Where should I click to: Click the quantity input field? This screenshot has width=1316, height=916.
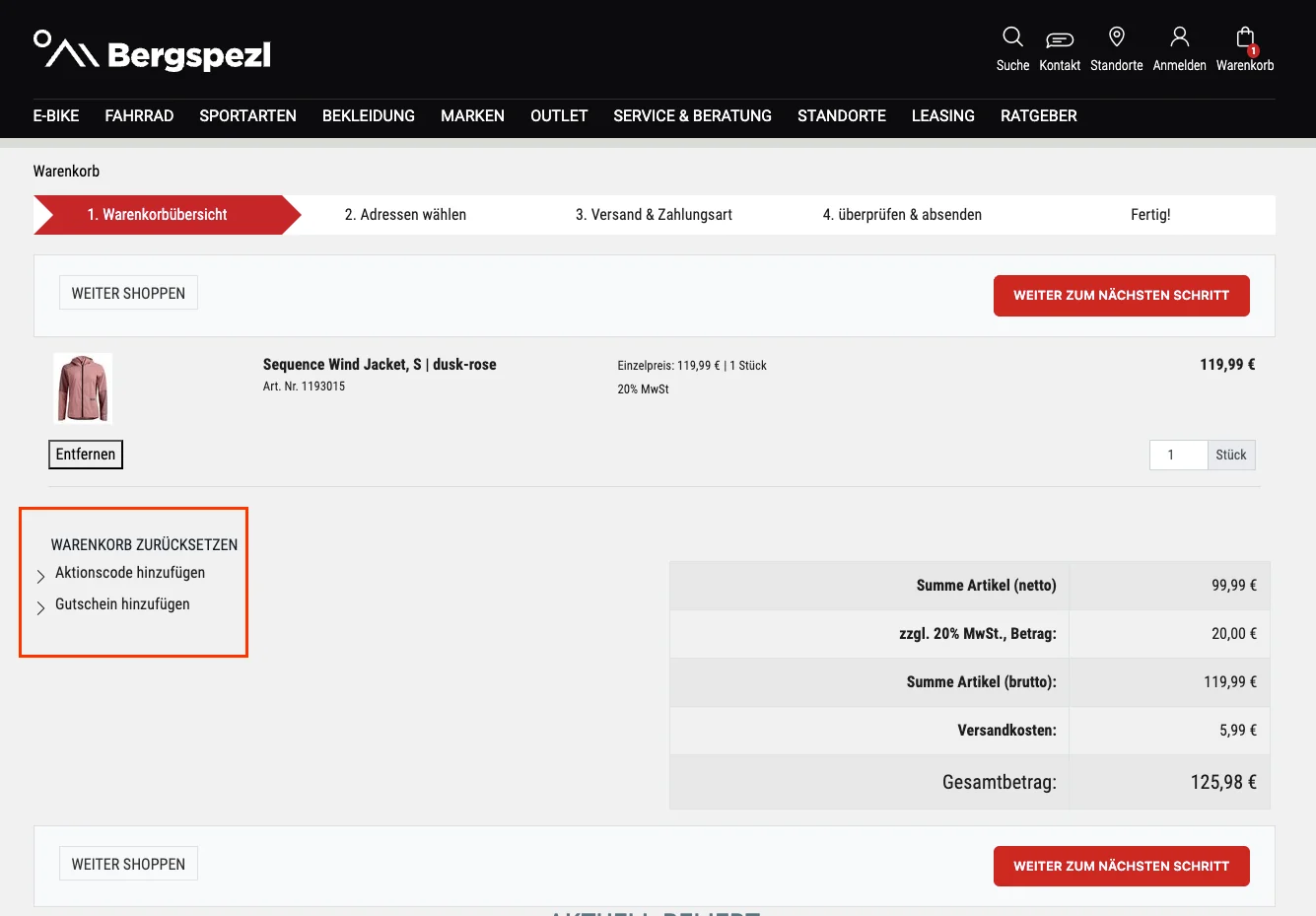(1178, 455)
